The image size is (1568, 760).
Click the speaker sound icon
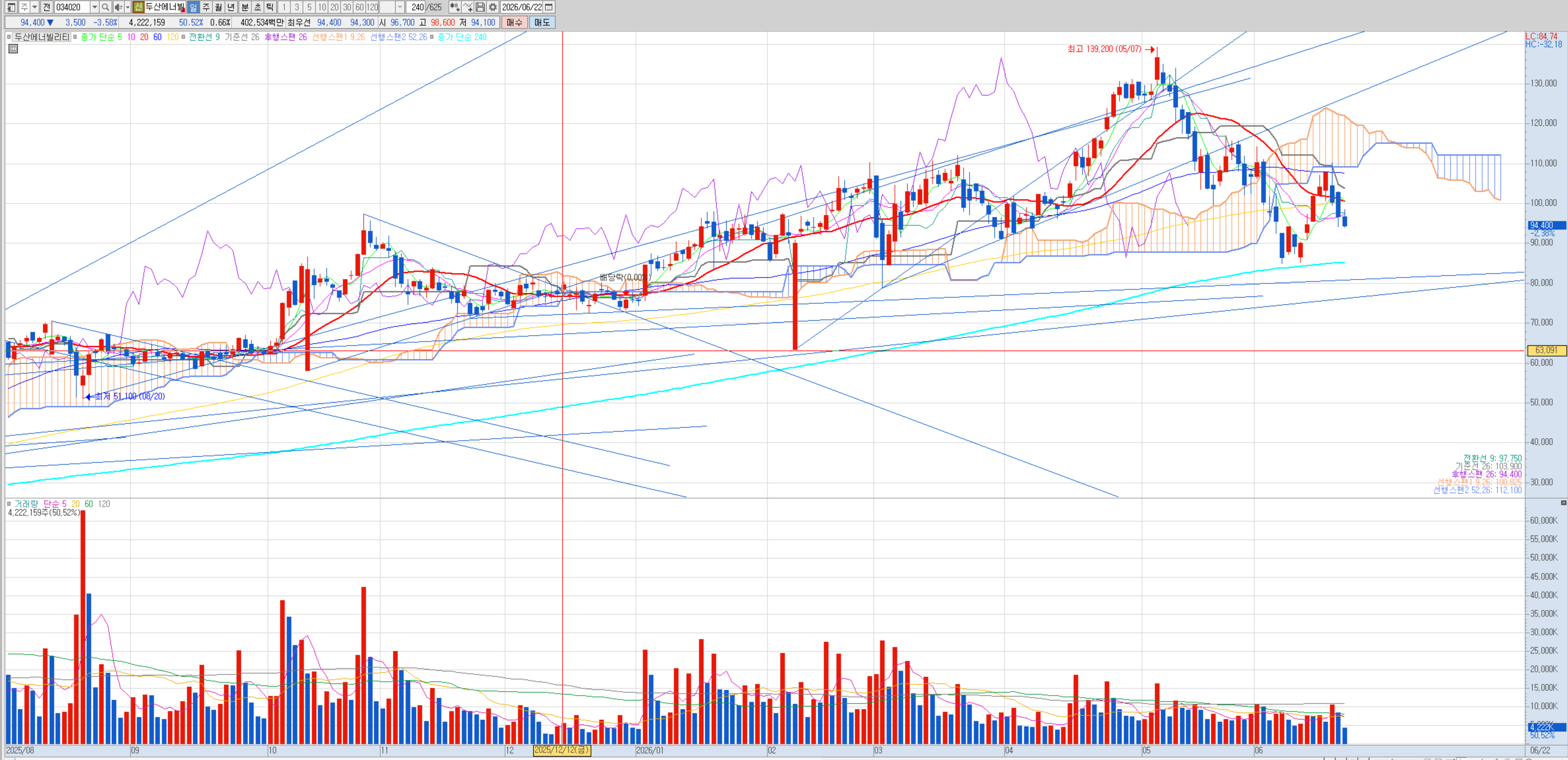(x=118, y=7)
